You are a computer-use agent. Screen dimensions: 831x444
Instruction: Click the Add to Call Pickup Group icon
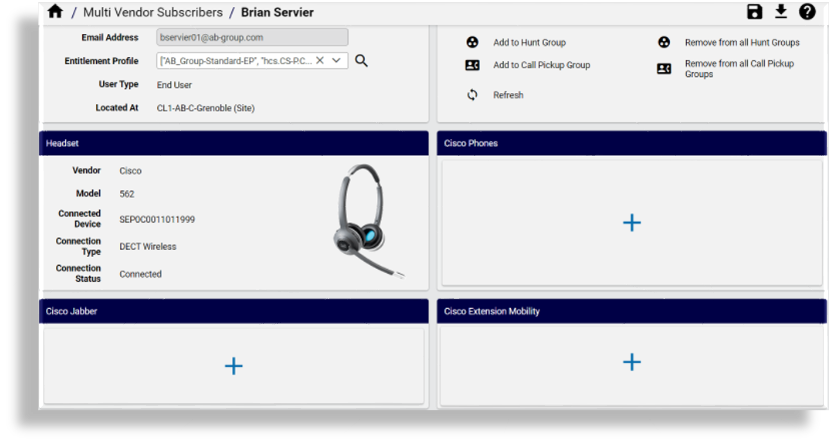coord(472,65)
